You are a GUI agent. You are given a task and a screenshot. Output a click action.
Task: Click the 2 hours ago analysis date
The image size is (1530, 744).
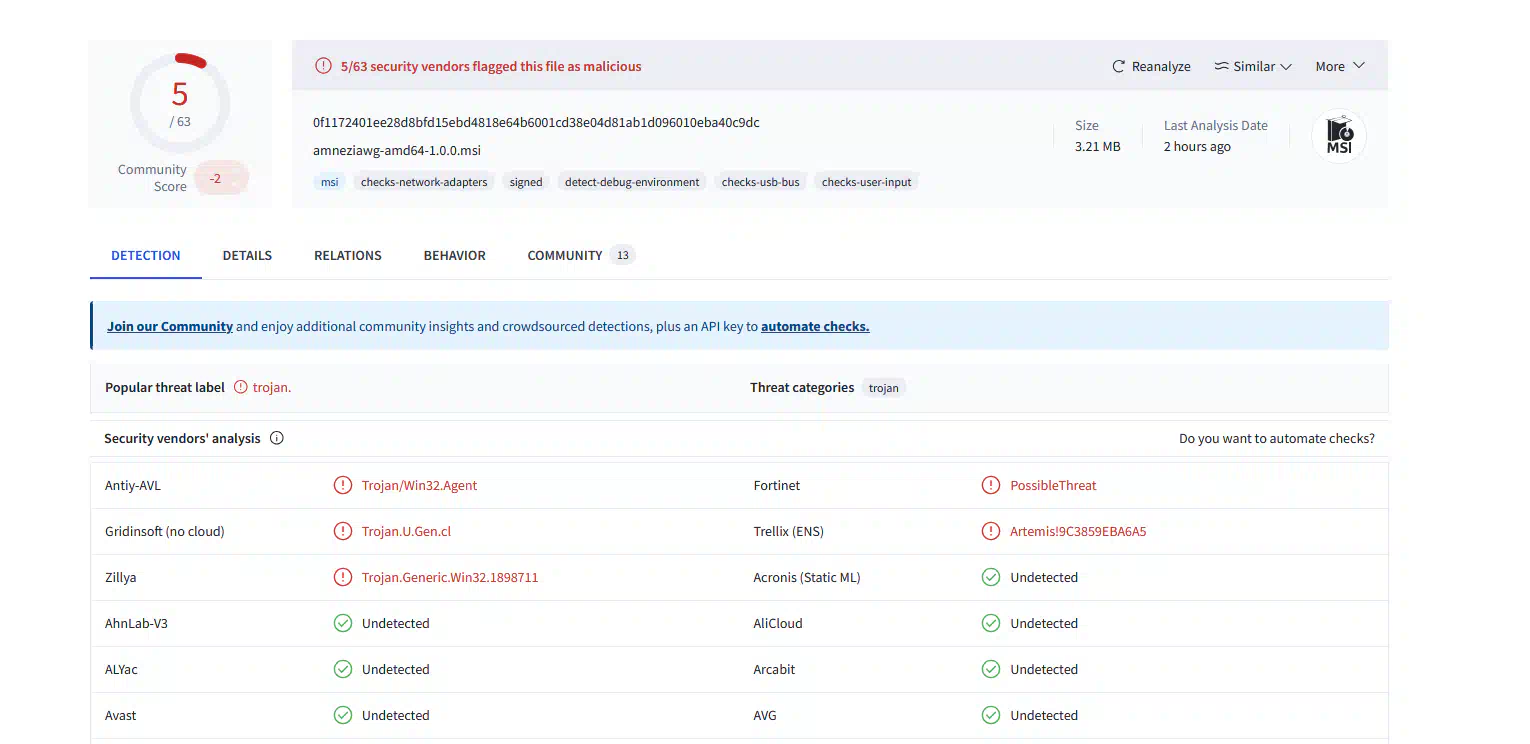[x=1197, y=146]
